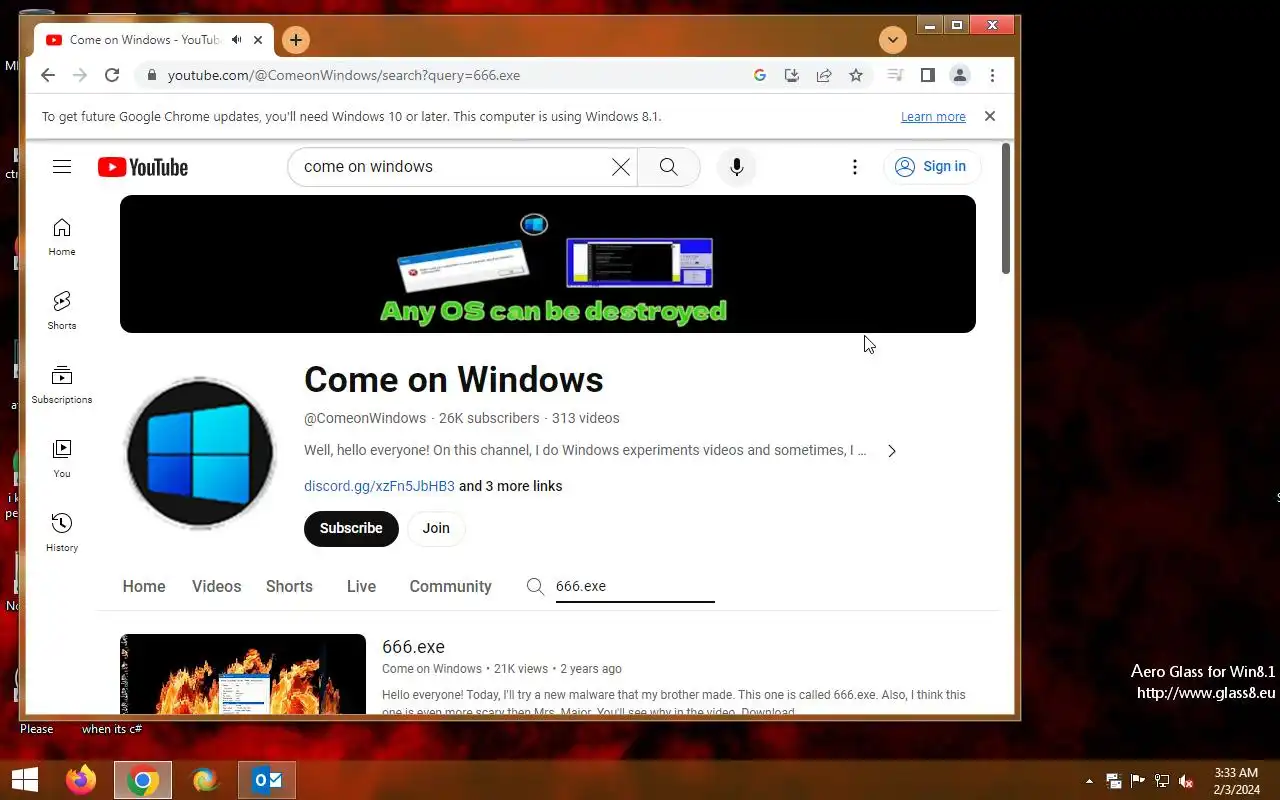The image size is (1280, 800).
Task: Go to Home in YouTube sidebar
Action: (x=62, y=237)
